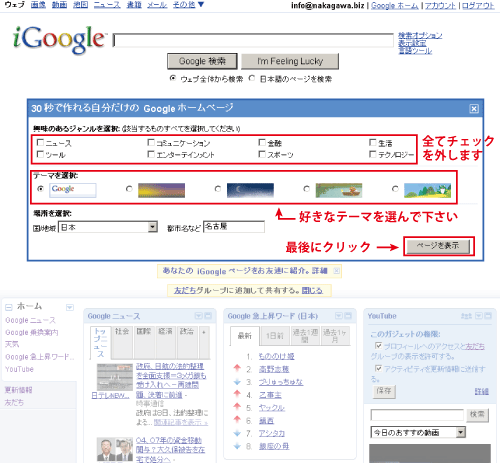Switch to 1日前 tab in trending words gadget
Screen dimensions: 500x463
point(274,336)
